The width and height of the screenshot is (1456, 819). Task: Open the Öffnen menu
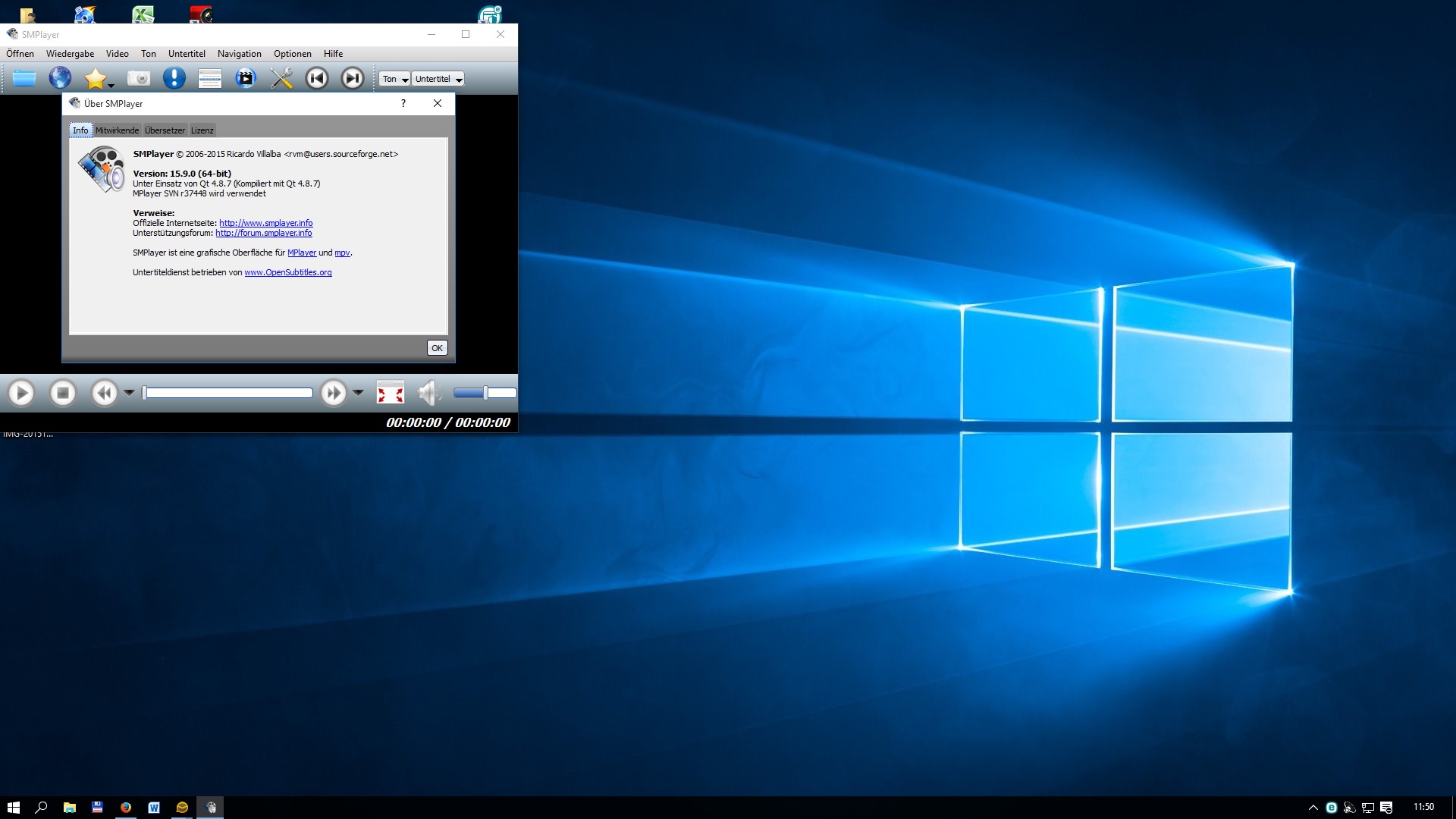pyautogui.click(x=20, y=54)
